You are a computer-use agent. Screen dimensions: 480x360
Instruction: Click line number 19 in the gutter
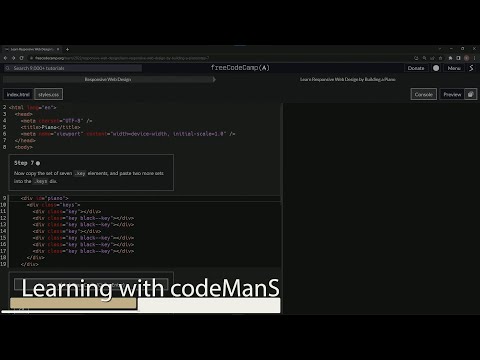(x=3, y=264)
